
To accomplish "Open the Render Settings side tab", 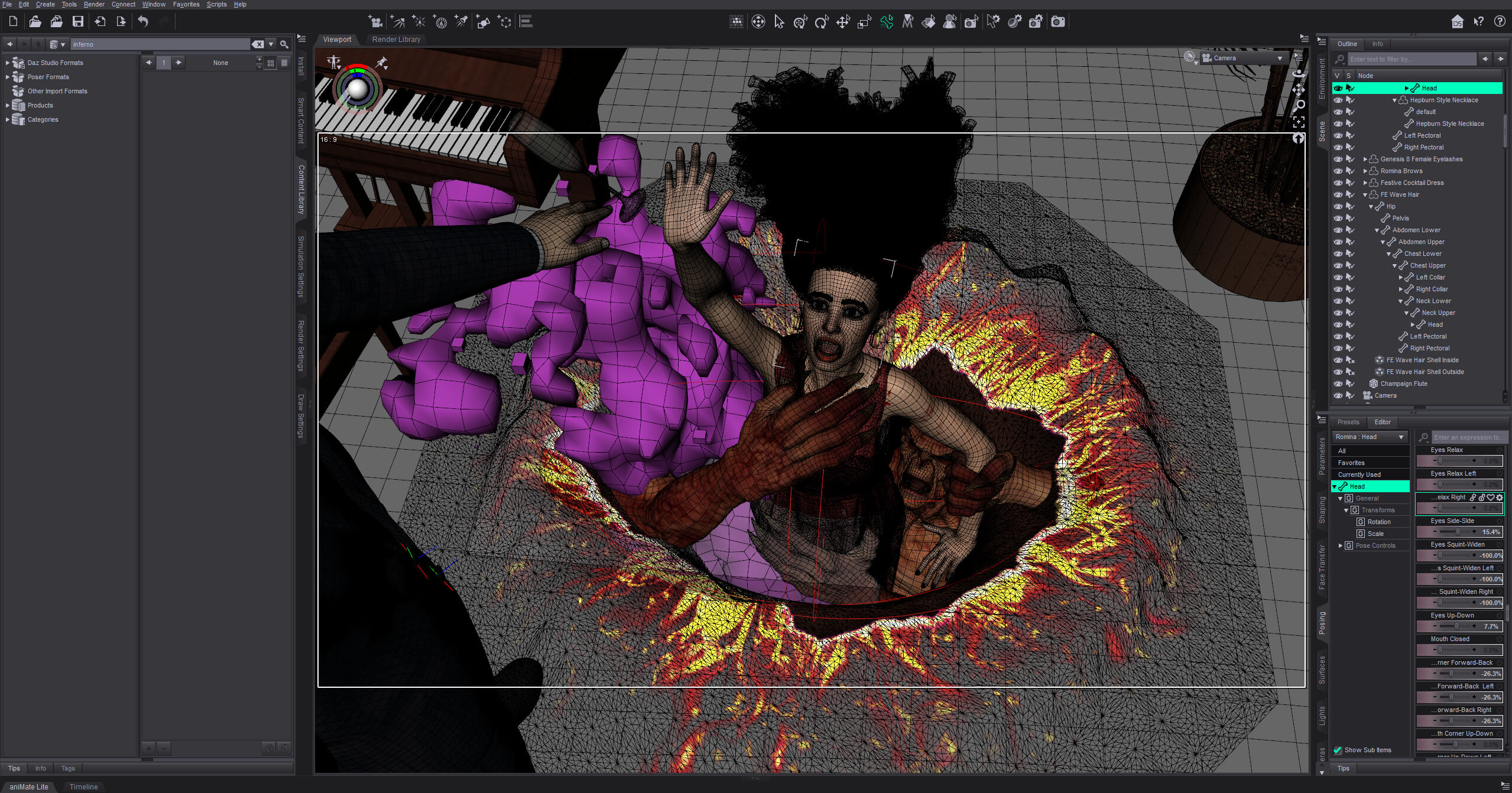I will click(301, 346).
